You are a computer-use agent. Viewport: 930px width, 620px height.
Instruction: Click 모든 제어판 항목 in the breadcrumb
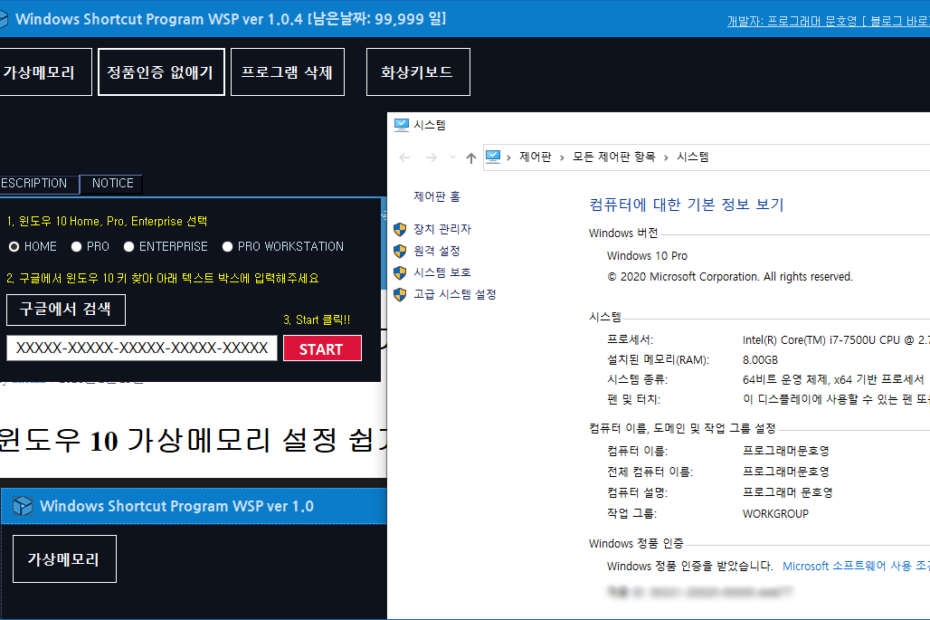(614, 157)
